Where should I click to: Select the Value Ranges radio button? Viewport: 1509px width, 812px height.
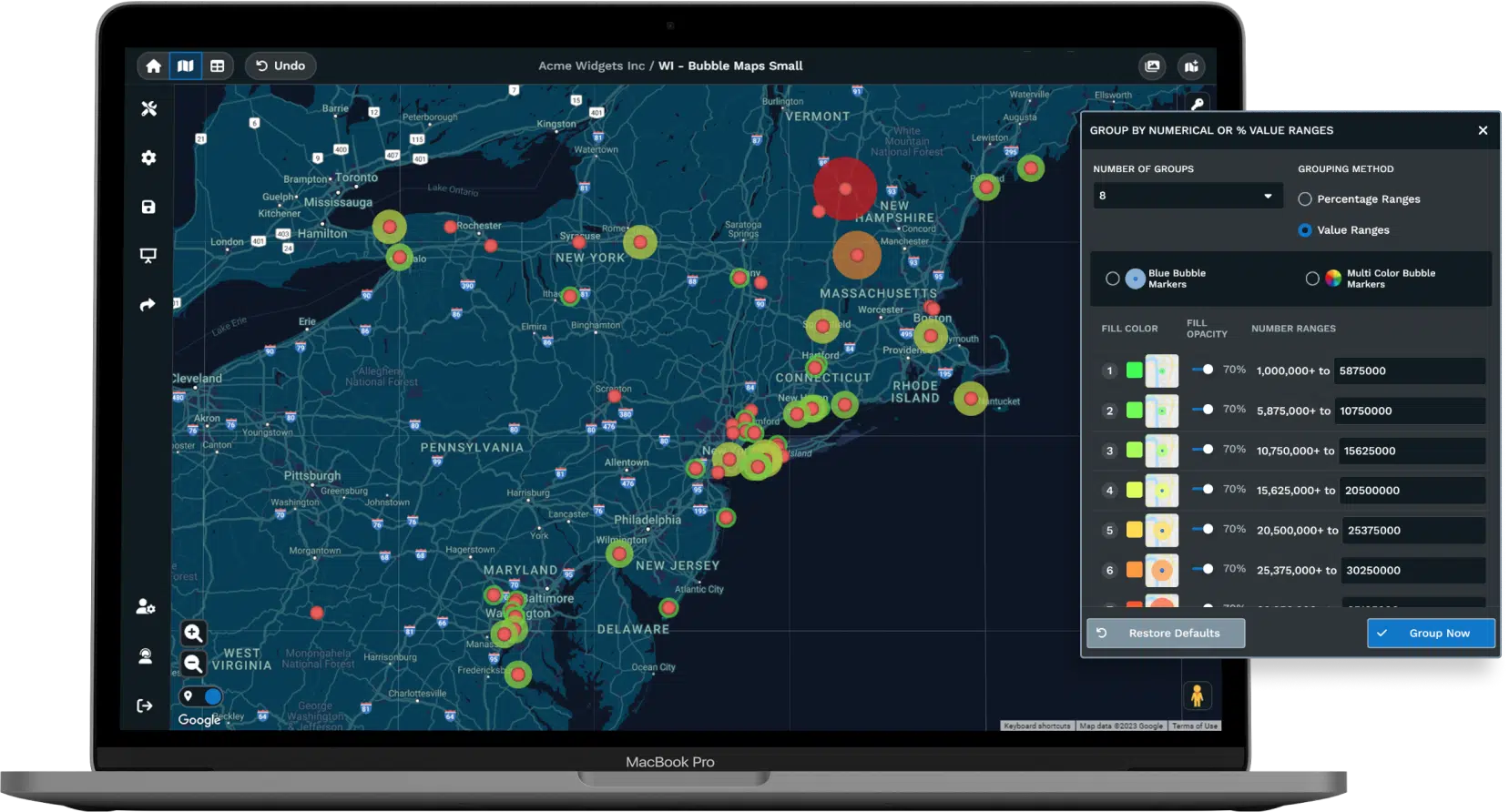(1305, 230)
